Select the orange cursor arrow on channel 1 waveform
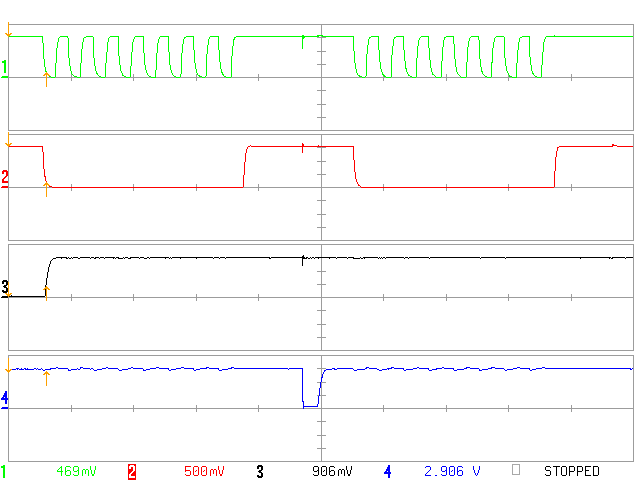The width and height of the screenshot is (640, 480). click(x=46, y=79)
